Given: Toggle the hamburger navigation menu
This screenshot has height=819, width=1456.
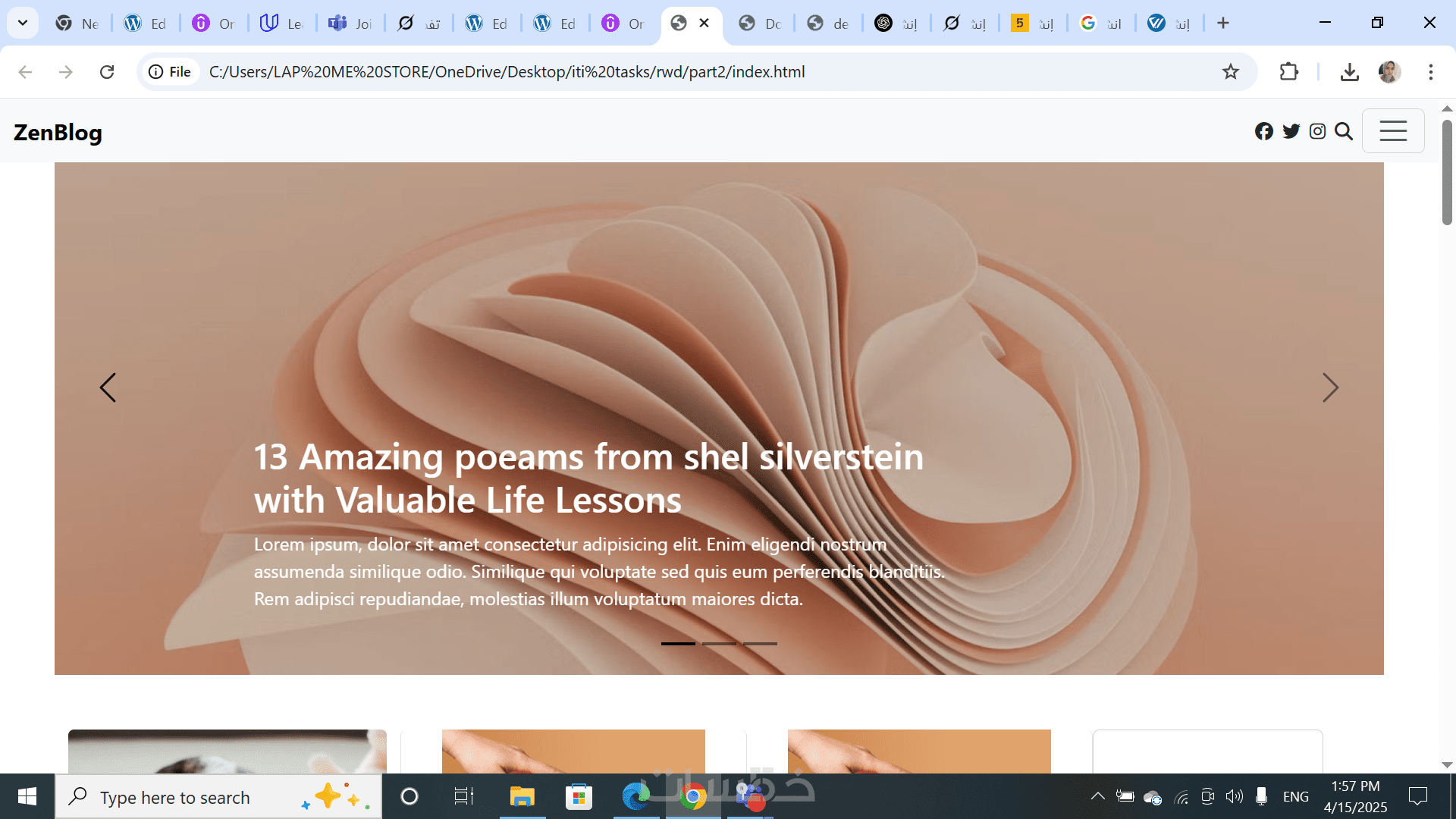Looking at the screenshot, I should point(1392,131).
